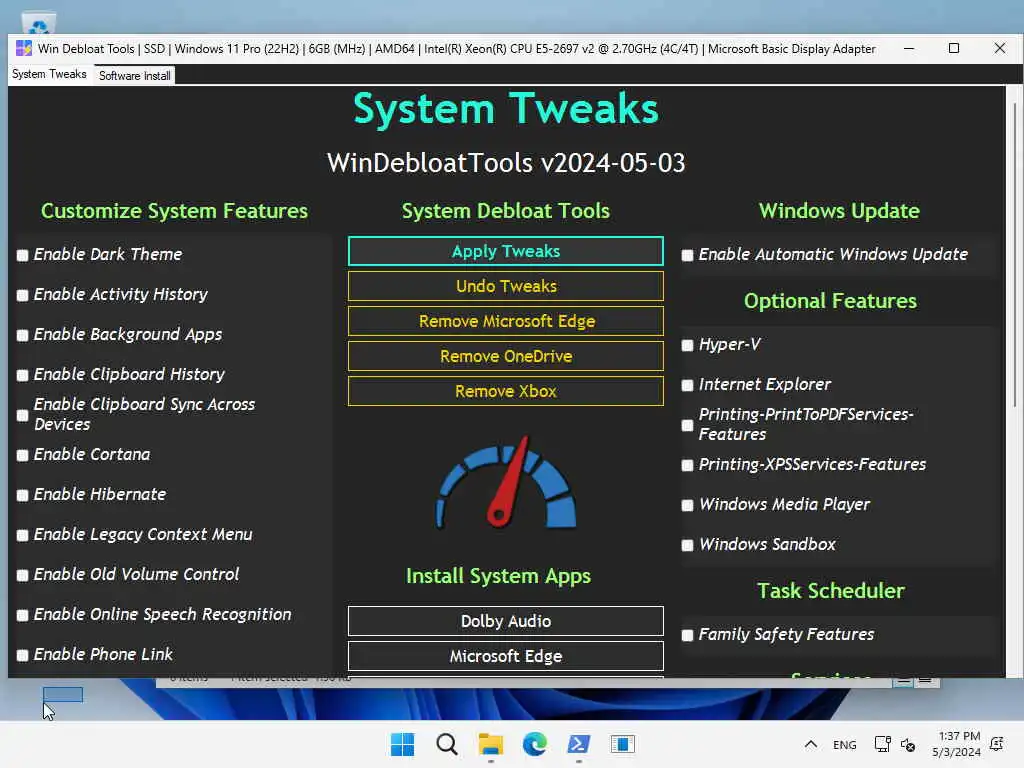Toggle Enable Phone Link
1024x768 pixels.
pyautogui.click(x=22, y=655)
